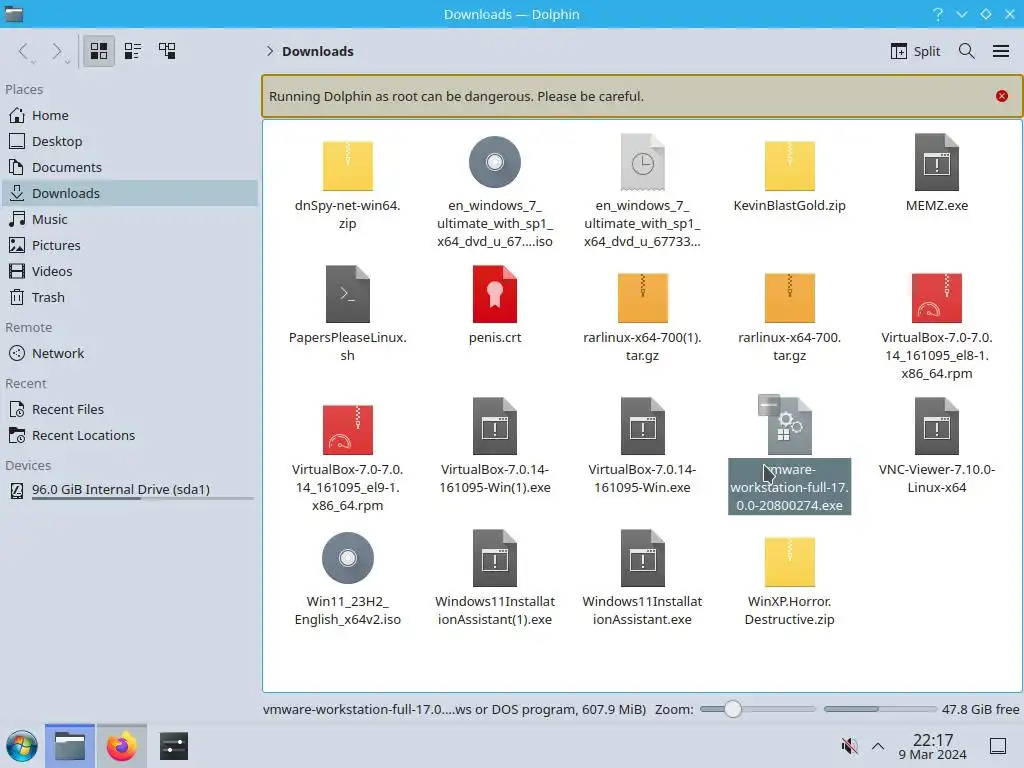Launch Firefox from the taskbar
Image resolution: width=1024 pixels, height=768 pixels.
tap(121, 746)
